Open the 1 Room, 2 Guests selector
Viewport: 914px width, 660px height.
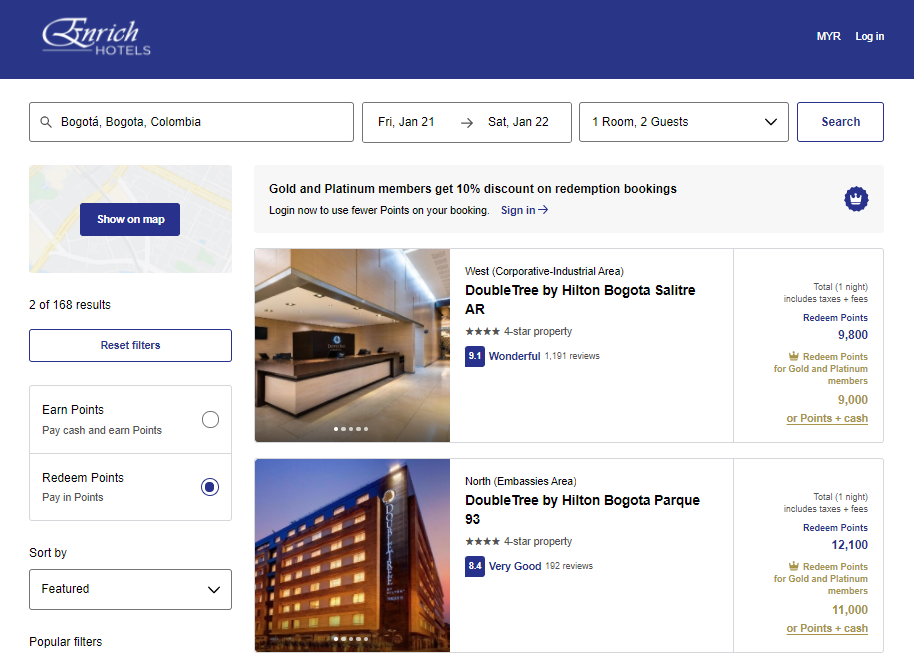pyautogui.click(x=683, y=122)
